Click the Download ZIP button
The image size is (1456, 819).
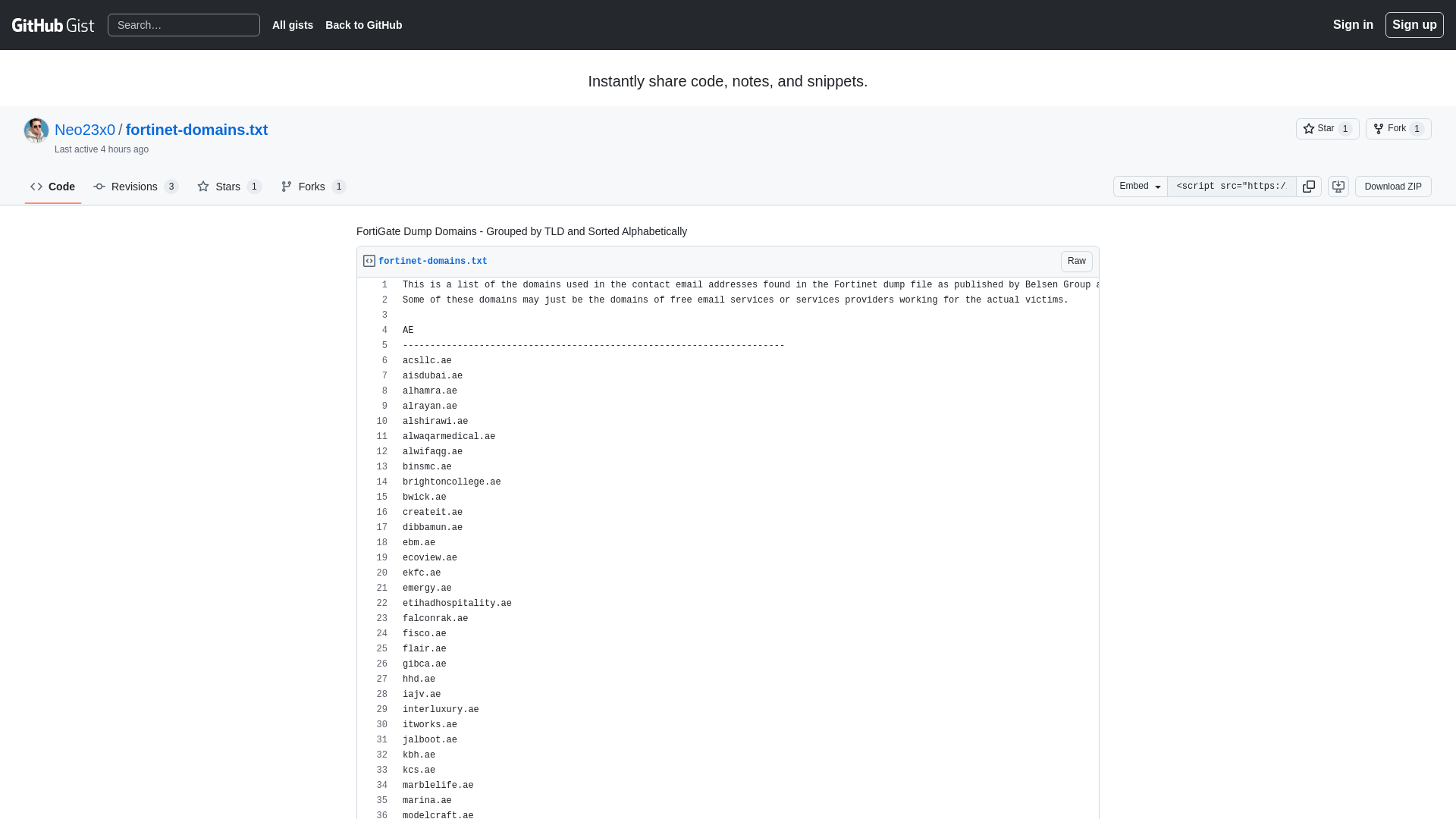click(x=1393, y=186)
